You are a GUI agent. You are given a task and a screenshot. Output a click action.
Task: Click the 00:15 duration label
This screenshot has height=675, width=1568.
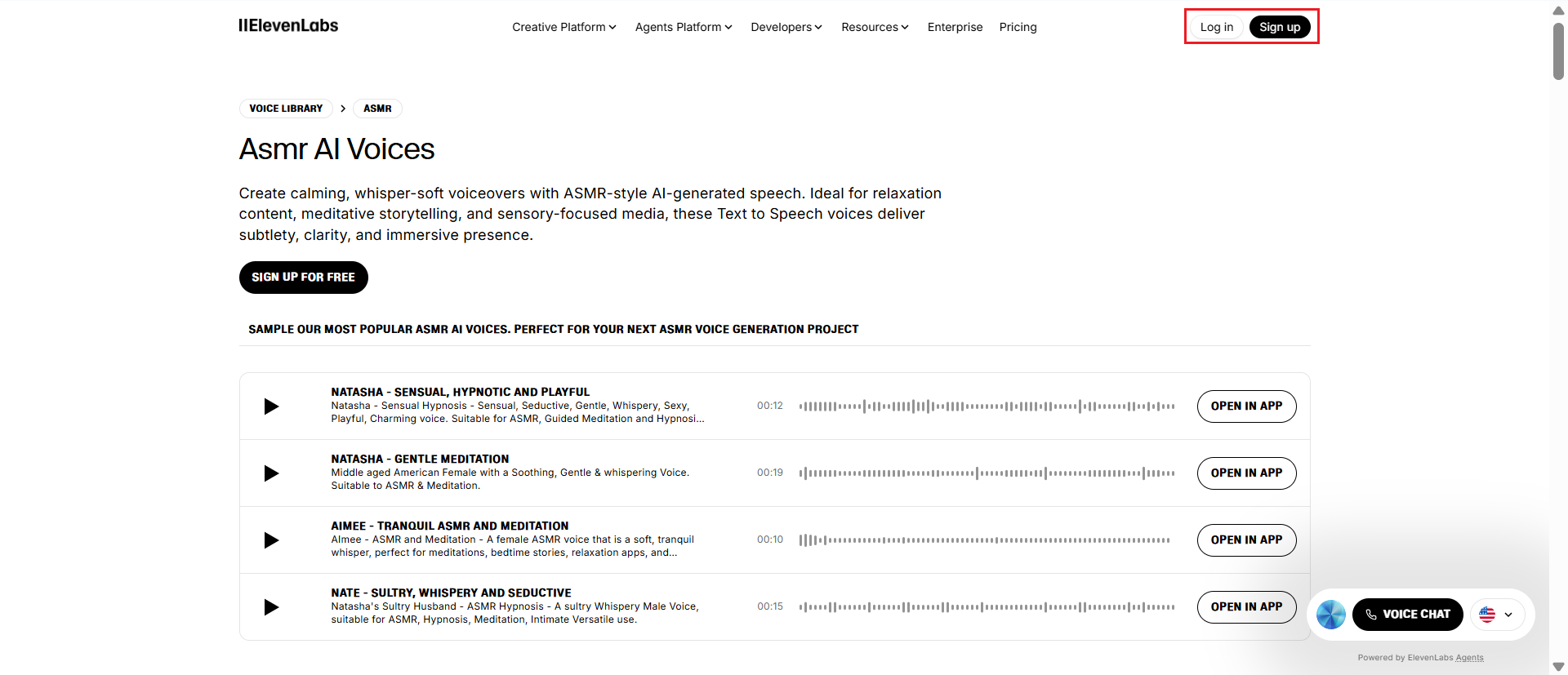770,606
